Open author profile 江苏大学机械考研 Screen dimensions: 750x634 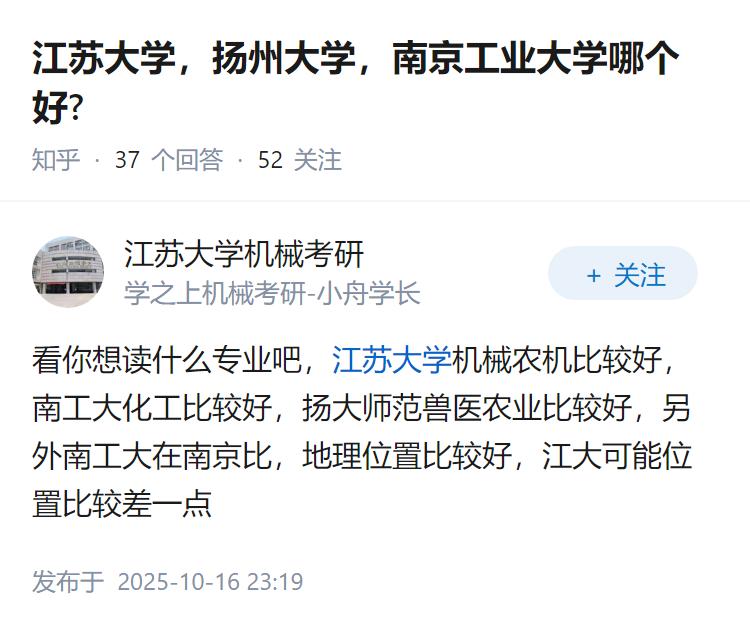click(244, 254)
